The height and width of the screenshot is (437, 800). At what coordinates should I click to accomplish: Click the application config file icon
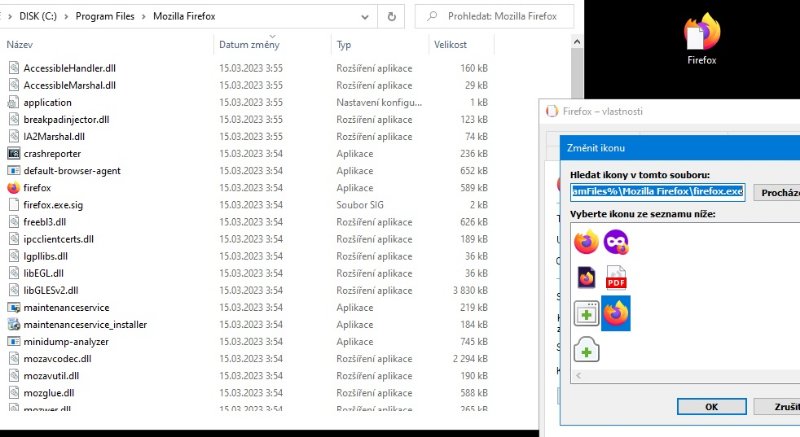pyautogui.click(x=14, y=102)
